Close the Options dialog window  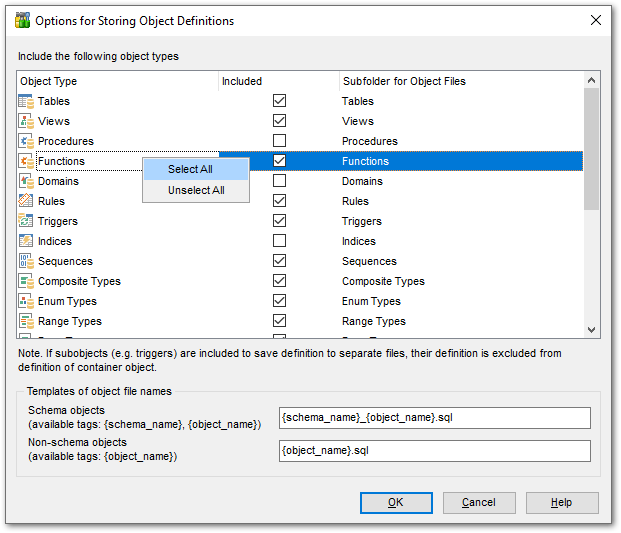tap(596, 20)
